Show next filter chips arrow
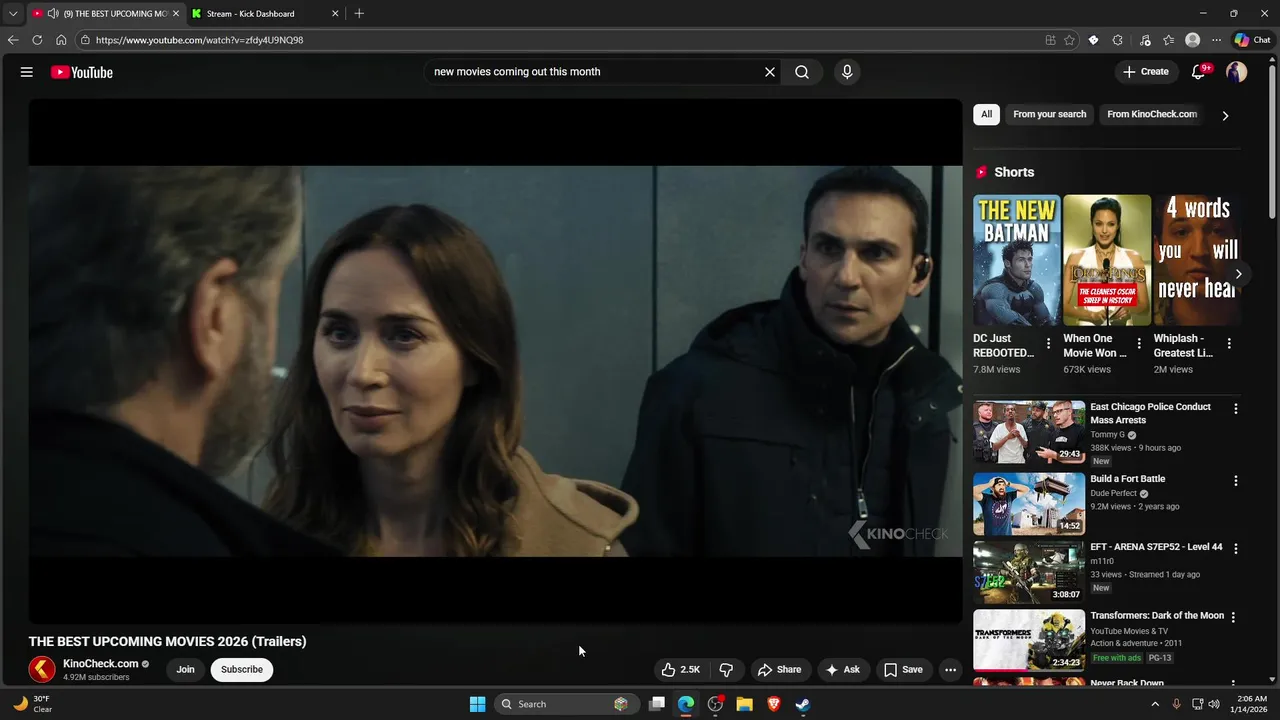Viewport: 1280px width, 720px height. [x=1225, y=115]
